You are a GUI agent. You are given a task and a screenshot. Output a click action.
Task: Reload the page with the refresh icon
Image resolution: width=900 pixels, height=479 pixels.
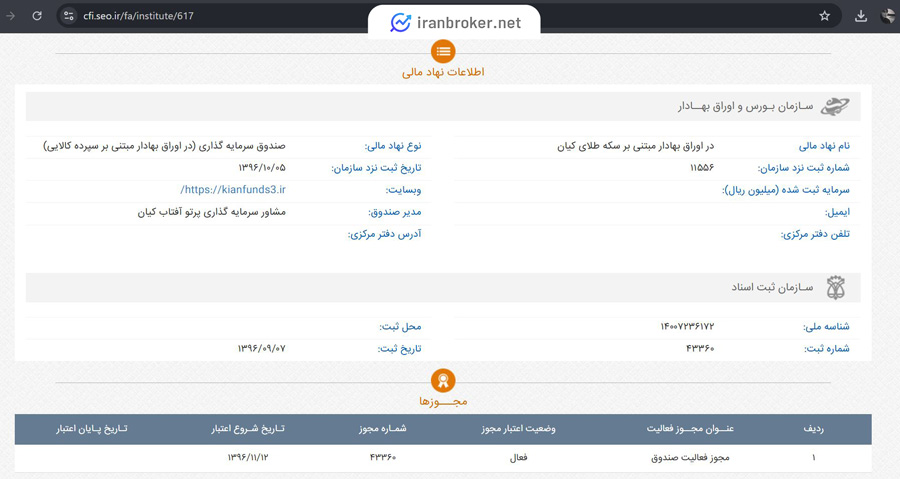click(x=37, y=16)
